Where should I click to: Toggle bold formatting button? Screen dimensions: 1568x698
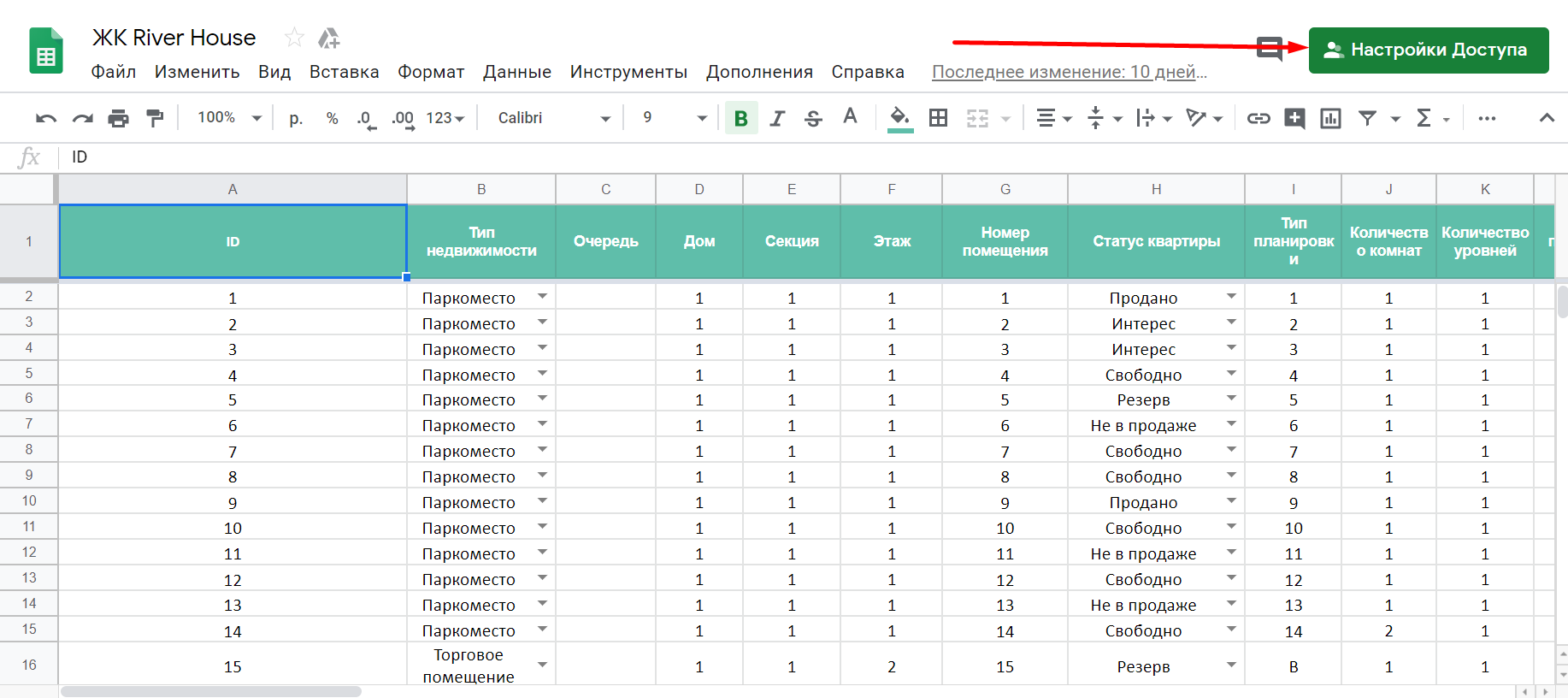pyautogui.click(x=741, y=118)
